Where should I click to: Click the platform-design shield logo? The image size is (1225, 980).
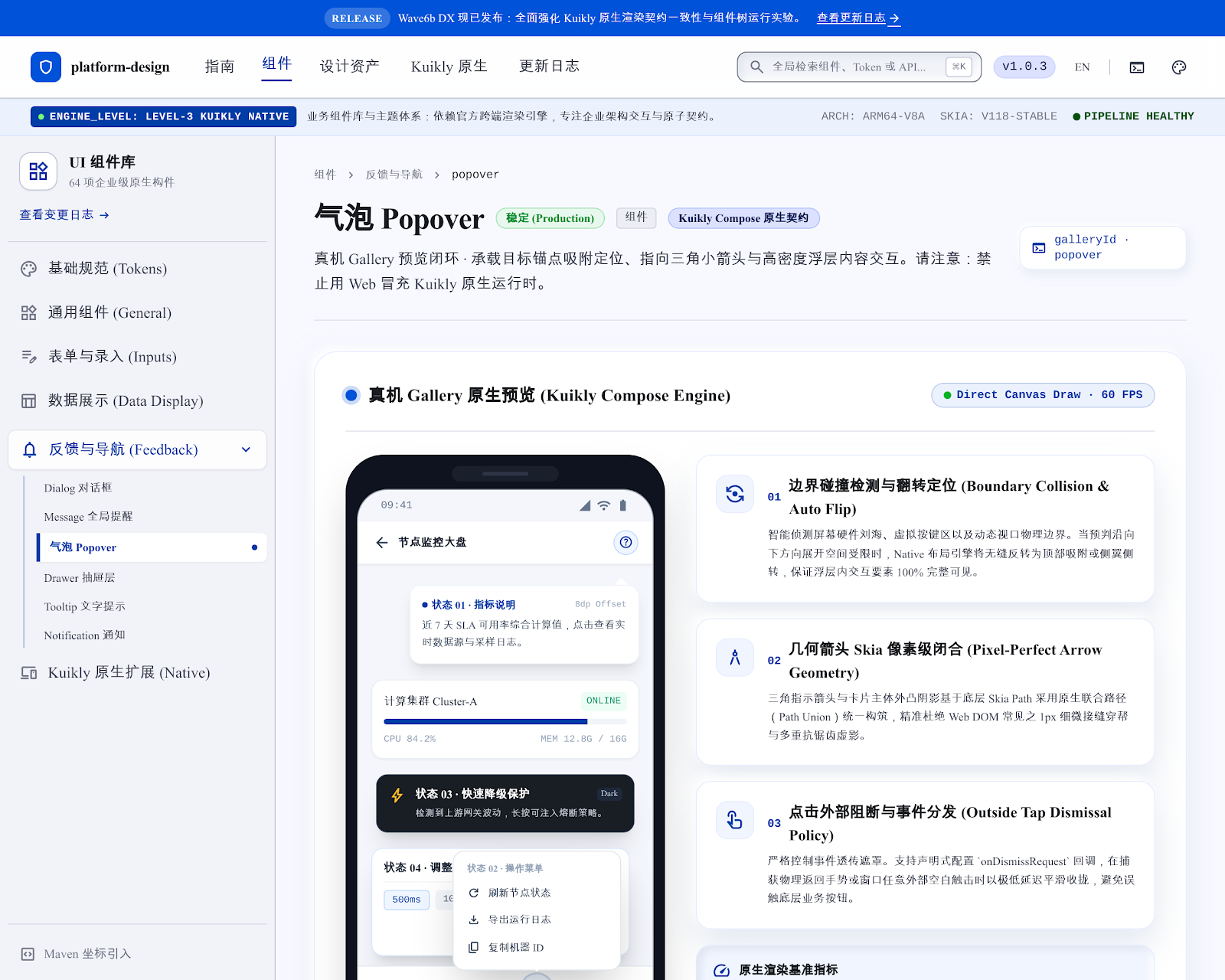(46, 67)
